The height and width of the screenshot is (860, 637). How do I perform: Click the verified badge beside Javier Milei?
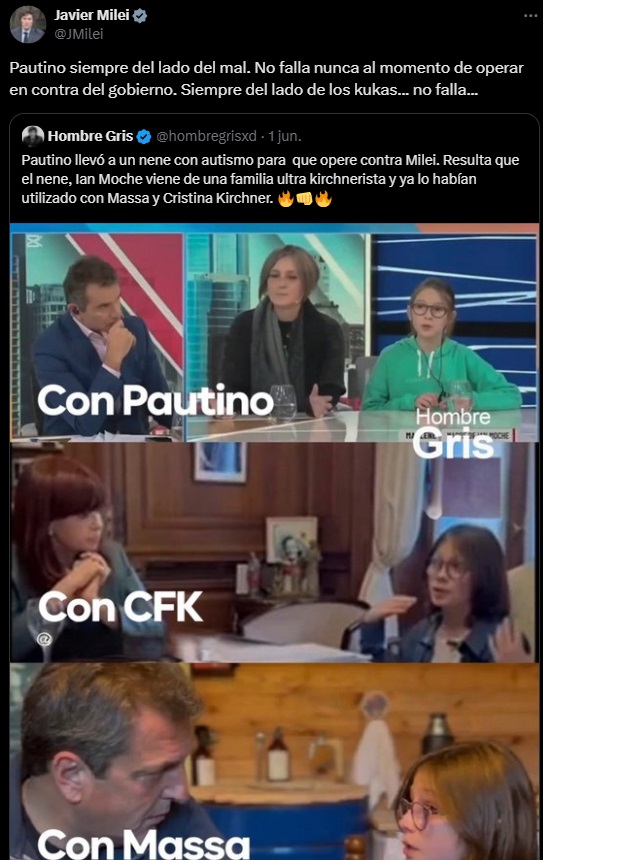point(140,16)
